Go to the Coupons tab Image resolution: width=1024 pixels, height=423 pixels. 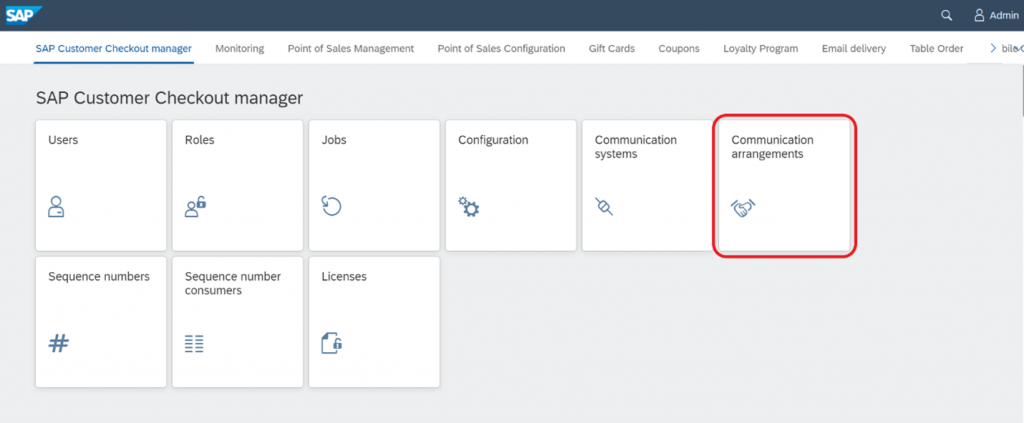click(x=679, y=48)
